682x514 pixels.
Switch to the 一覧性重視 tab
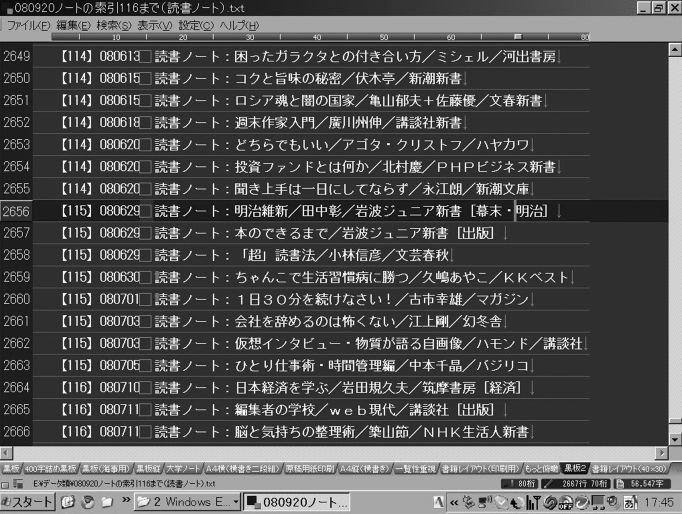(415, 468)
